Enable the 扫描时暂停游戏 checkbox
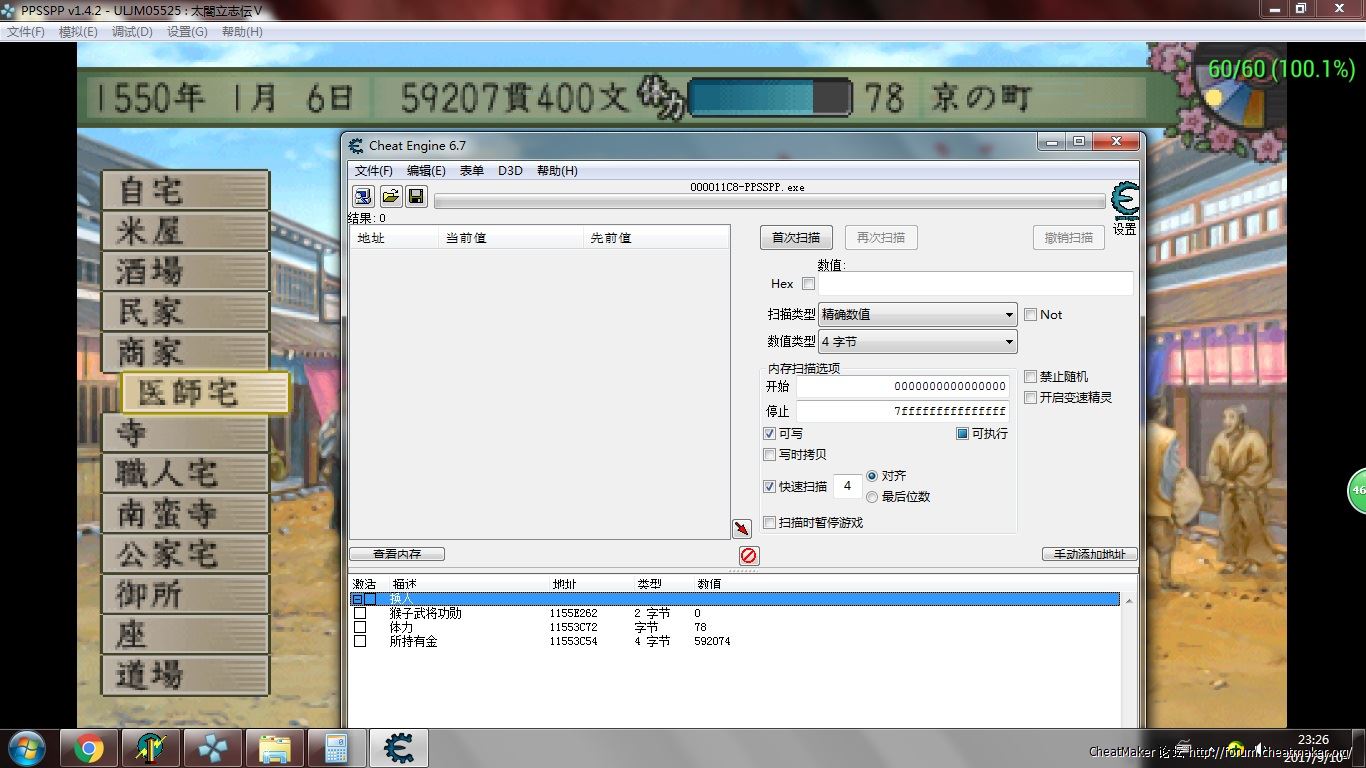Screen dimensions: 1366x768 point(769,523)
